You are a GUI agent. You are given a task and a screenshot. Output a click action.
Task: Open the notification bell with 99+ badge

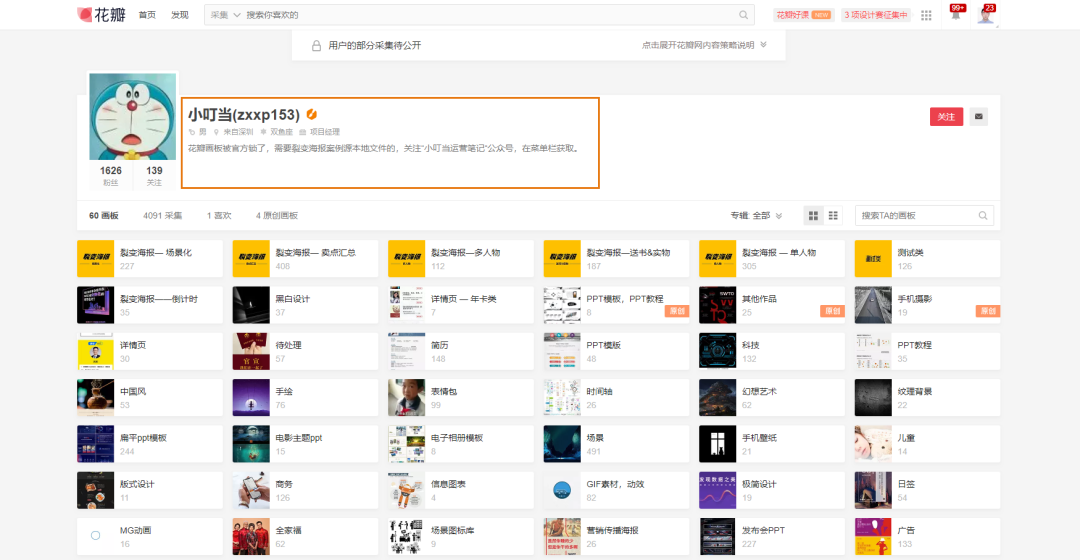tap(955, 15)
